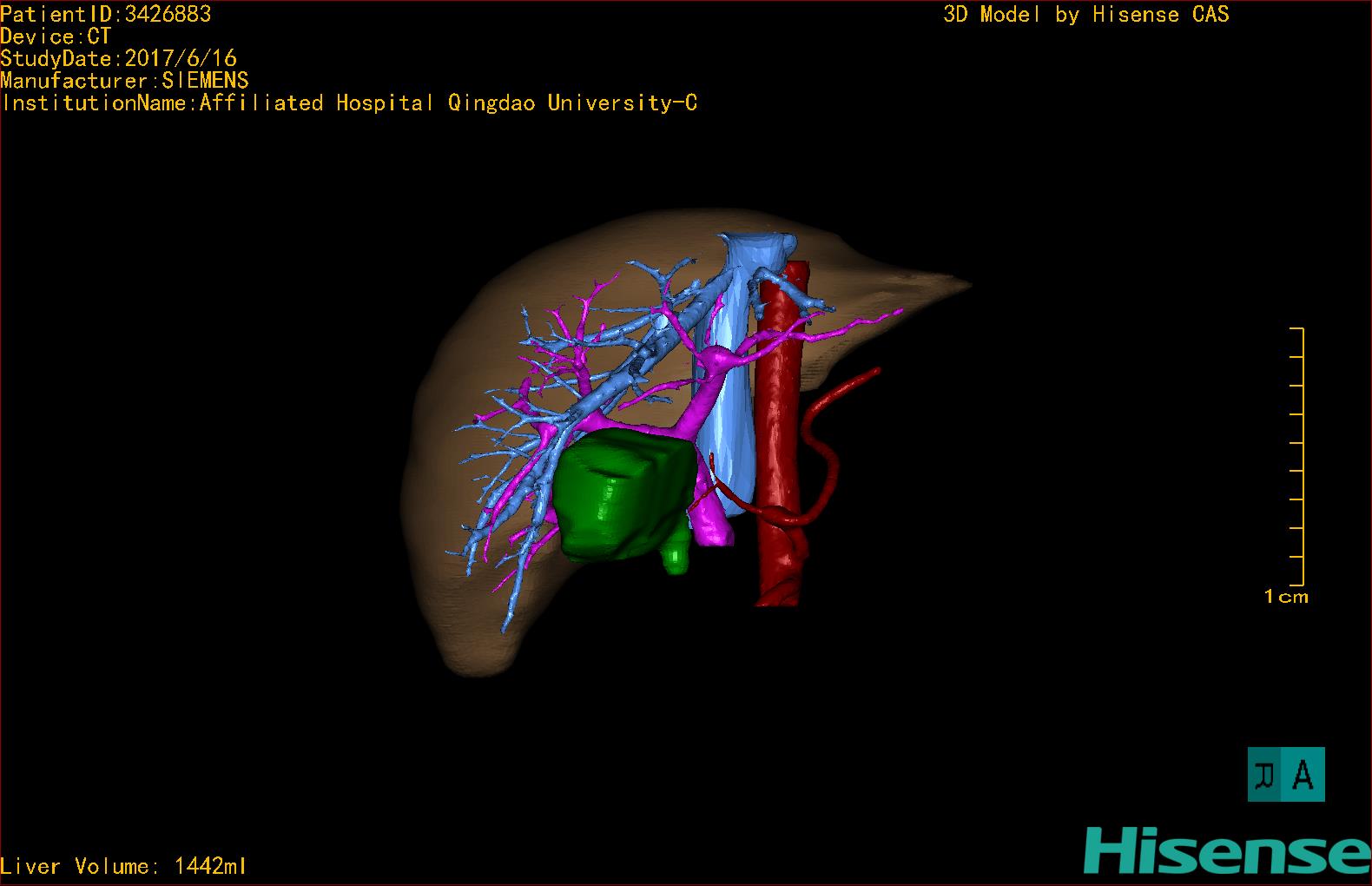Click the '3D Model by Hisense CAS' title
Image resolution: width=1372 pixels, height=886 pixels.
[1086, 14]
